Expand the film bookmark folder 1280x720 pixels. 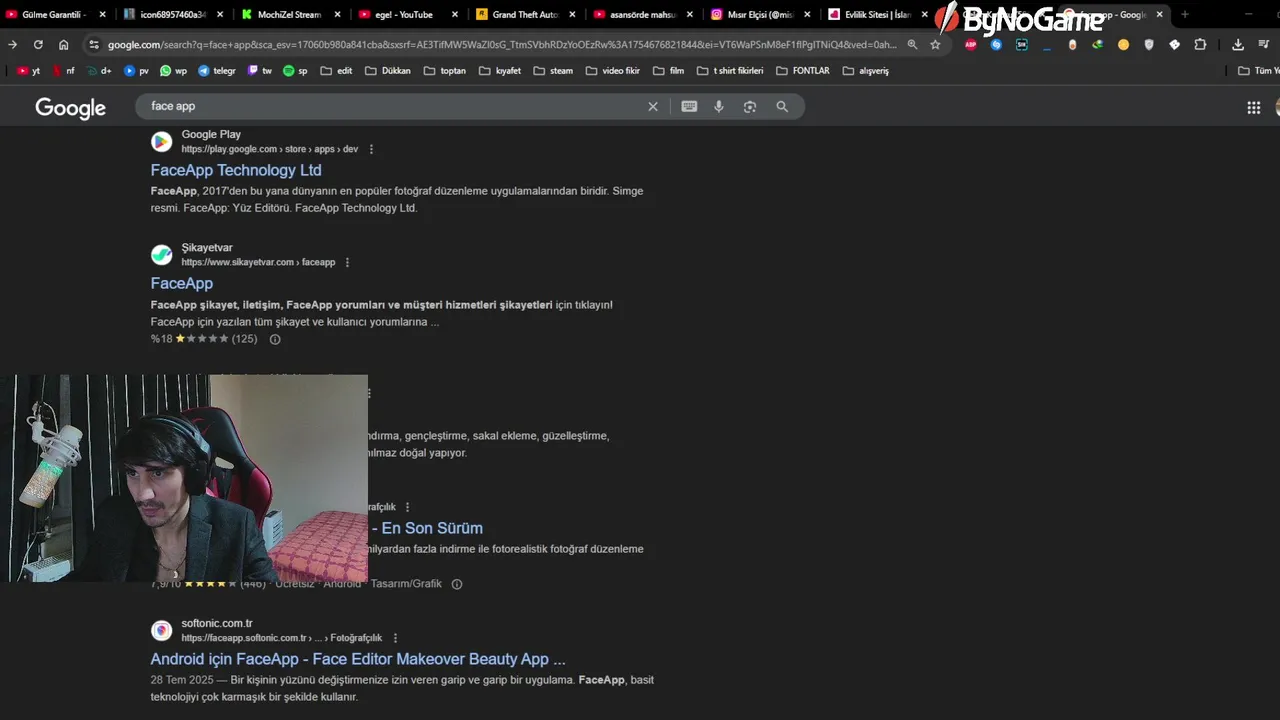[x=668, y=71]
